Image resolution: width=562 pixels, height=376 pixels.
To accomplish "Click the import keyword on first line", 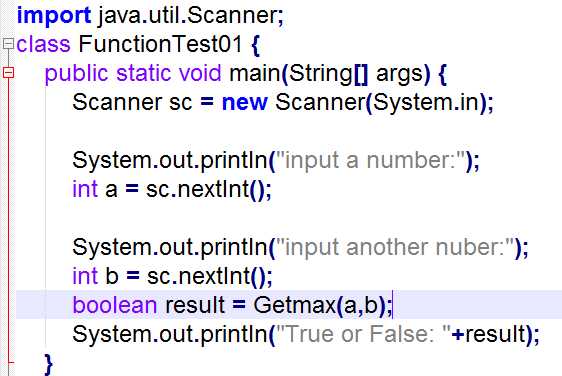I will pos(54,16).
